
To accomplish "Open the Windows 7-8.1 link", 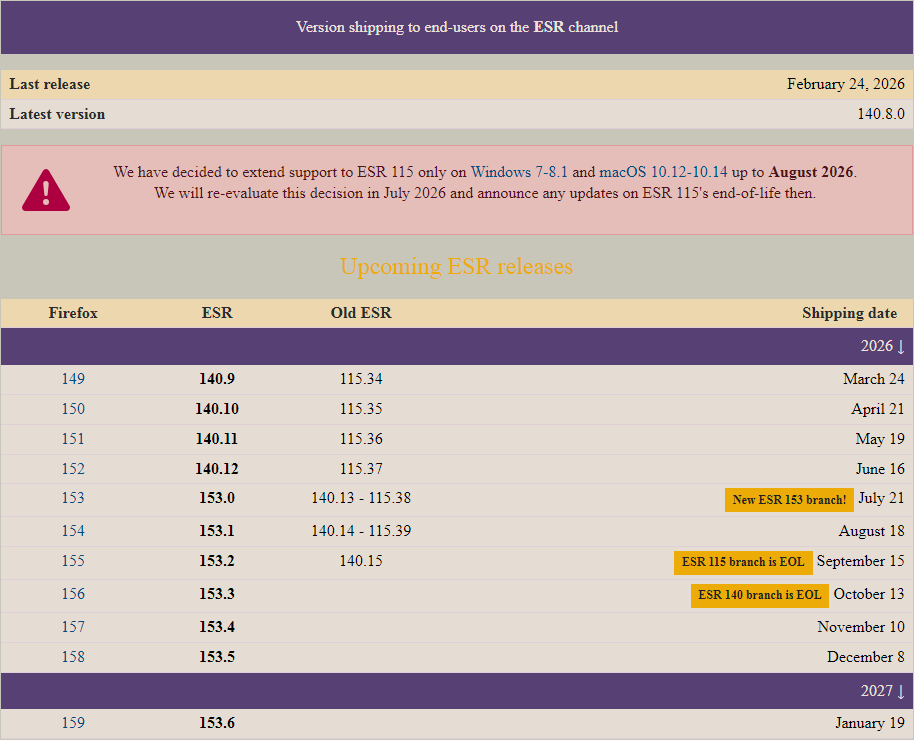I will point(519,172).
